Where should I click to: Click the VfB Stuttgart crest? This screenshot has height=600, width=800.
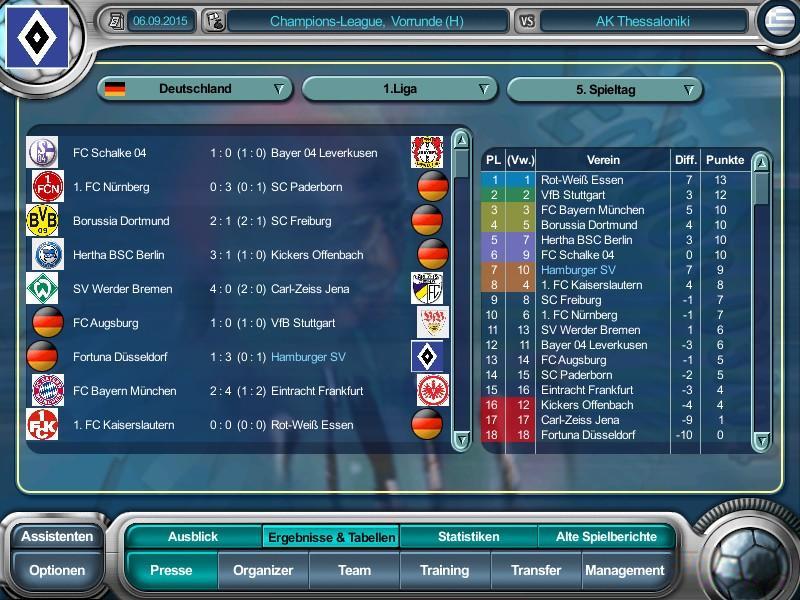[x=433, y=322]
